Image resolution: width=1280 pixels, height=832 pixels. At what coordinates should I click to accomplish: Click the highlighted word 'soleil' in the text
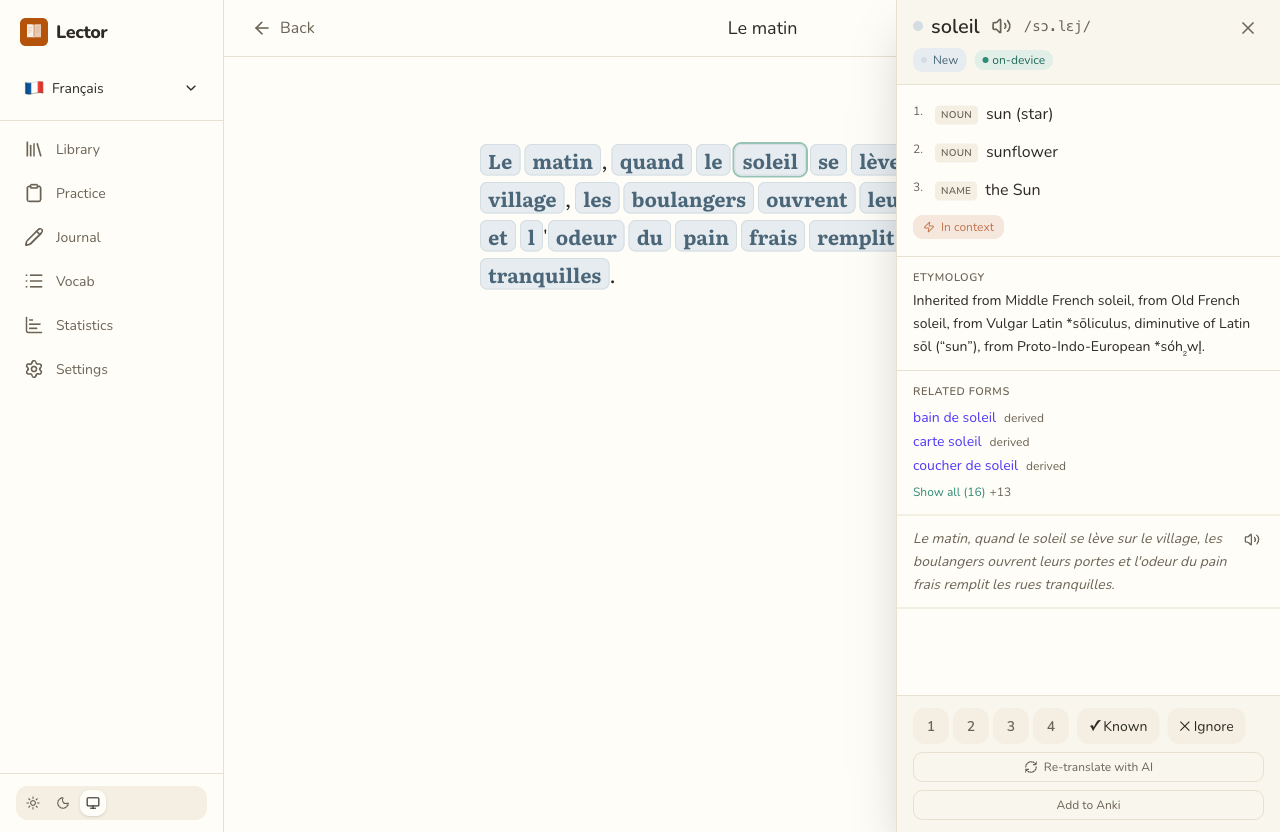pos(770,161)
